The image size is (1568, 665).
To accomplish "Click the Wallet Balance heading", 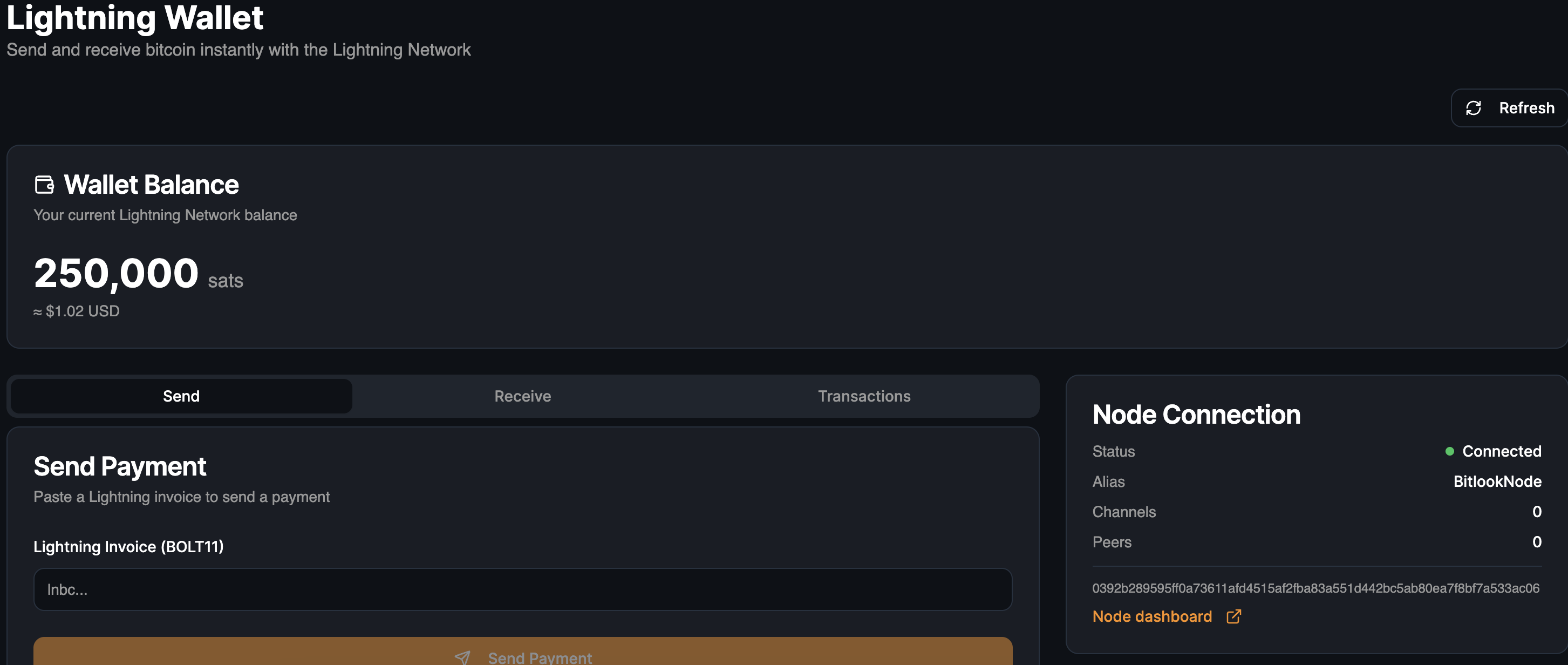I will click(151, 185).
